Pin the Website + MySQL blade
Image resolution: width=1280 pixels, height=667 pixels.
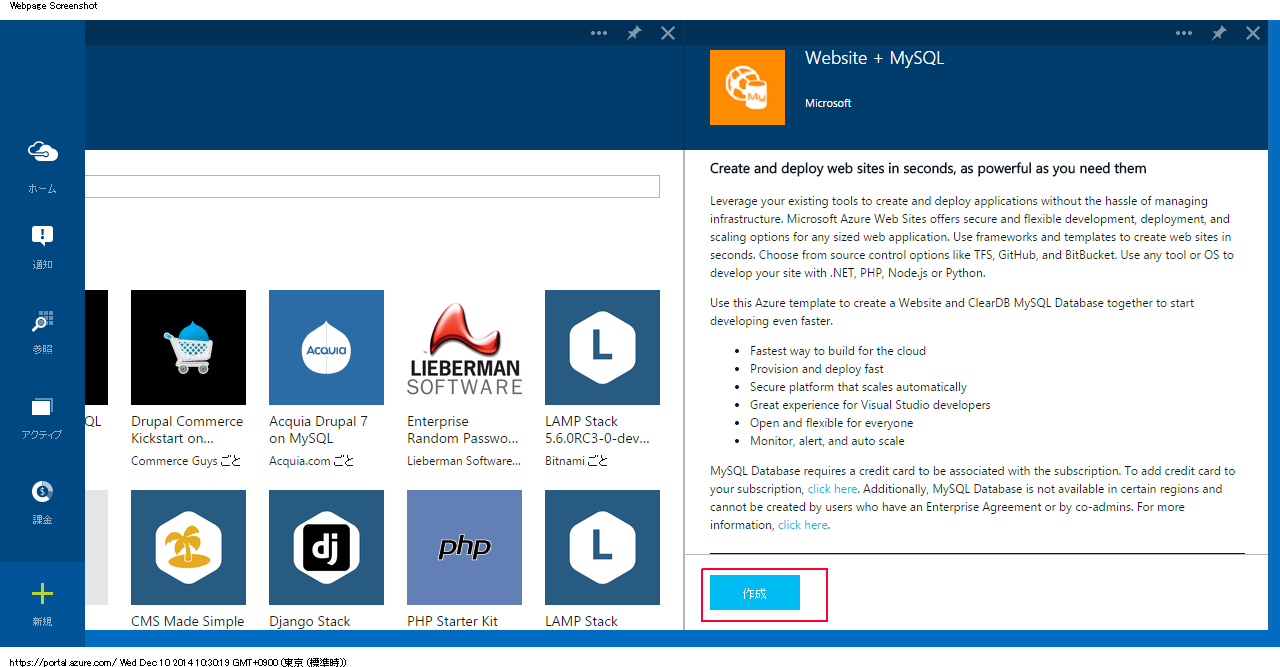click(x=1218, y=33)
